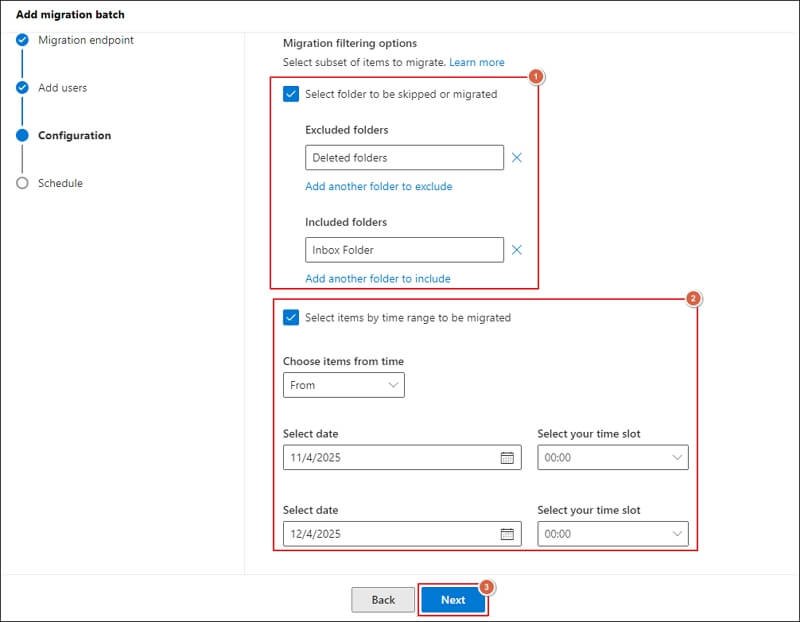Click the 11/4/2025 date input field

pyautogui.click(x=380, y=457)
